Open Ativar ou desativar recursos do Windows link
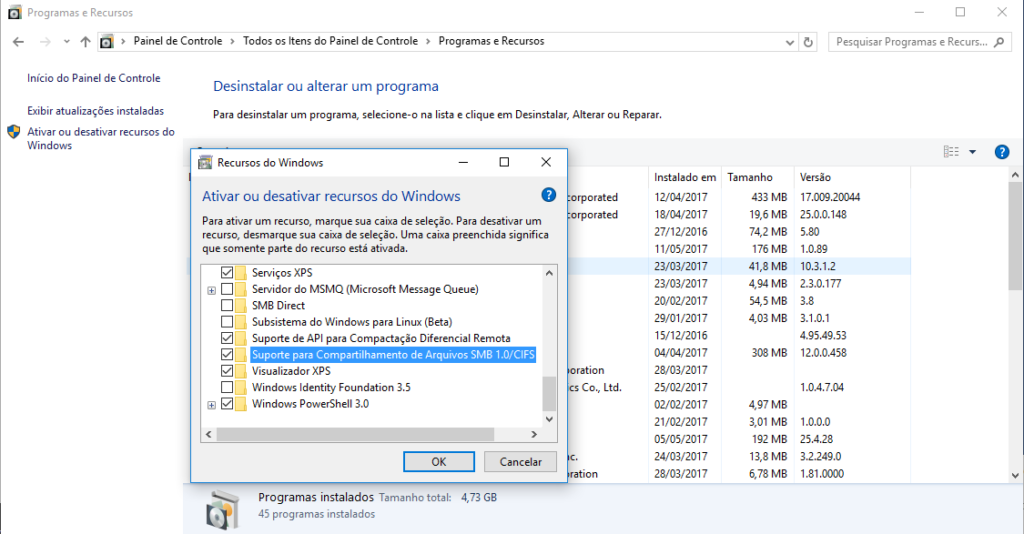This screenshot has width=1024, height=534. [101, 138]
